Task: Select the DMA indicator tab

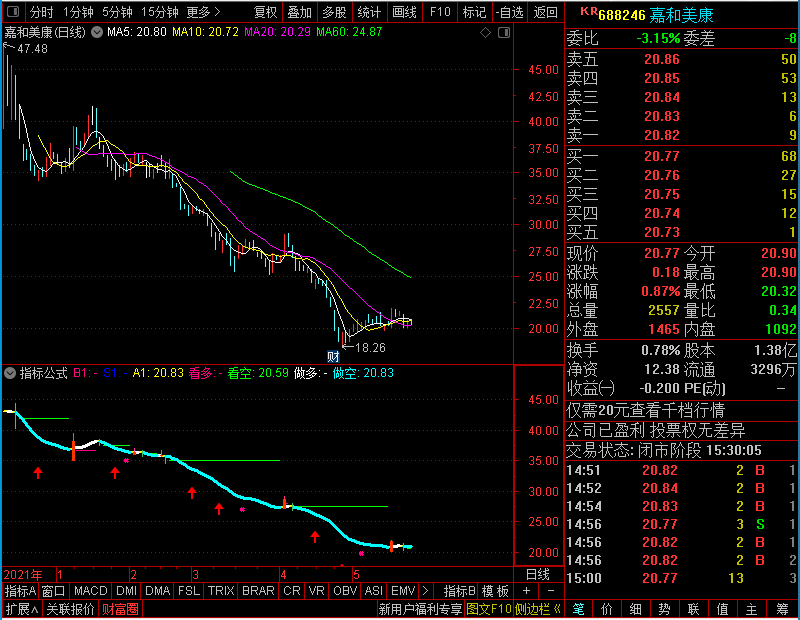Action: point(158,591)
